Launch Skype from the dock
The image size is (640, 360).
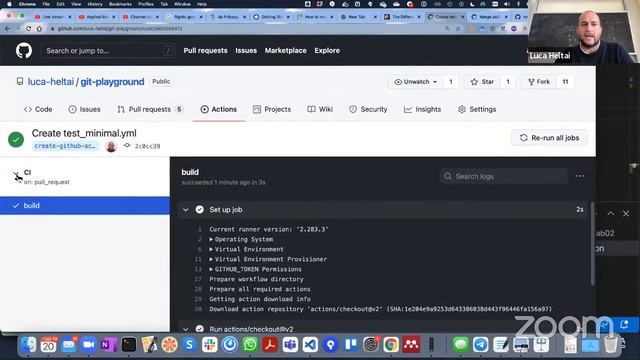click(x=189, y=345)
